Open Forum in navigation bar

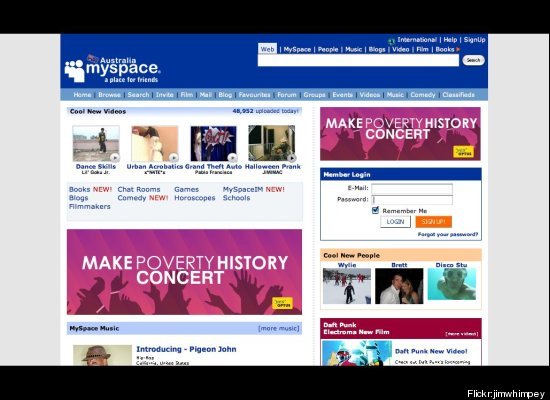tap(287, 95)
